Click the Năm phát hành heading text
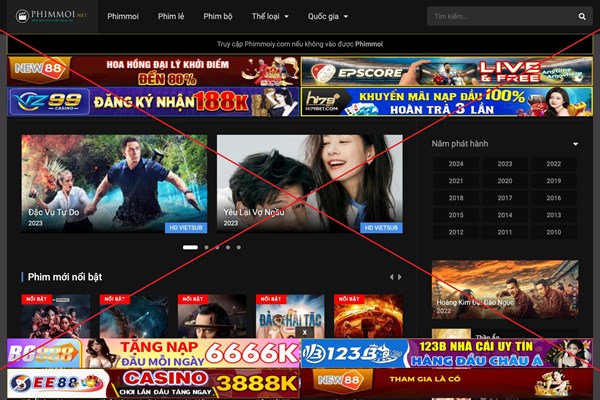Image resolution: width=600 pixels, height=400 pixels. [x=460, y=144]
